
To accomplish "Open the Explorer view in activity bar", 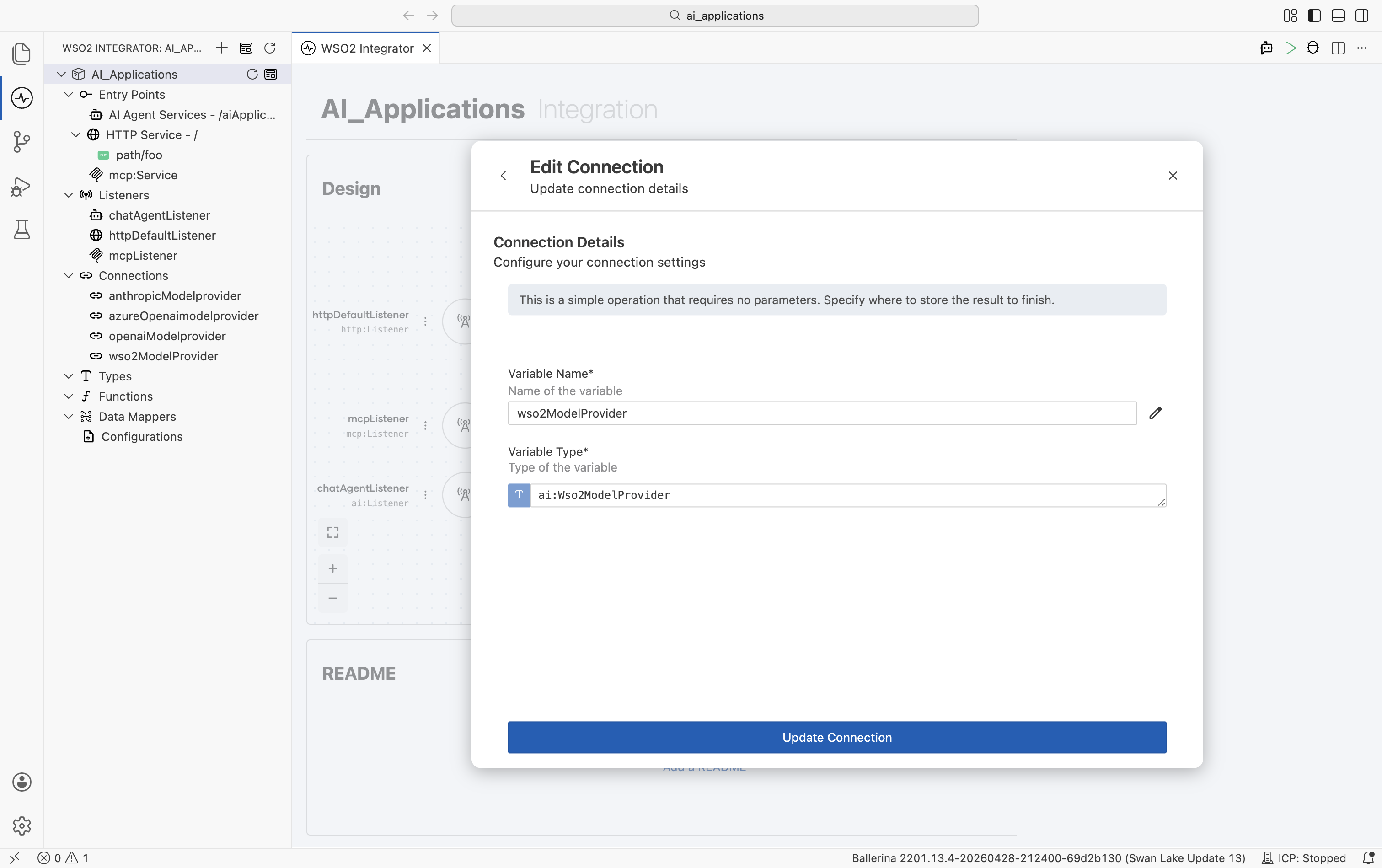I will (x=22, y=54).
